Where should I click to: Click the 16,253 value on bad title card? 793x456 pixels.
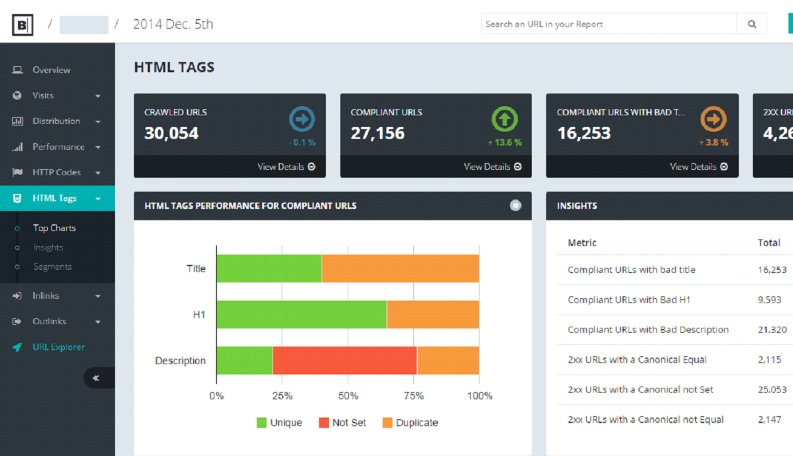[x=584, y=133]
